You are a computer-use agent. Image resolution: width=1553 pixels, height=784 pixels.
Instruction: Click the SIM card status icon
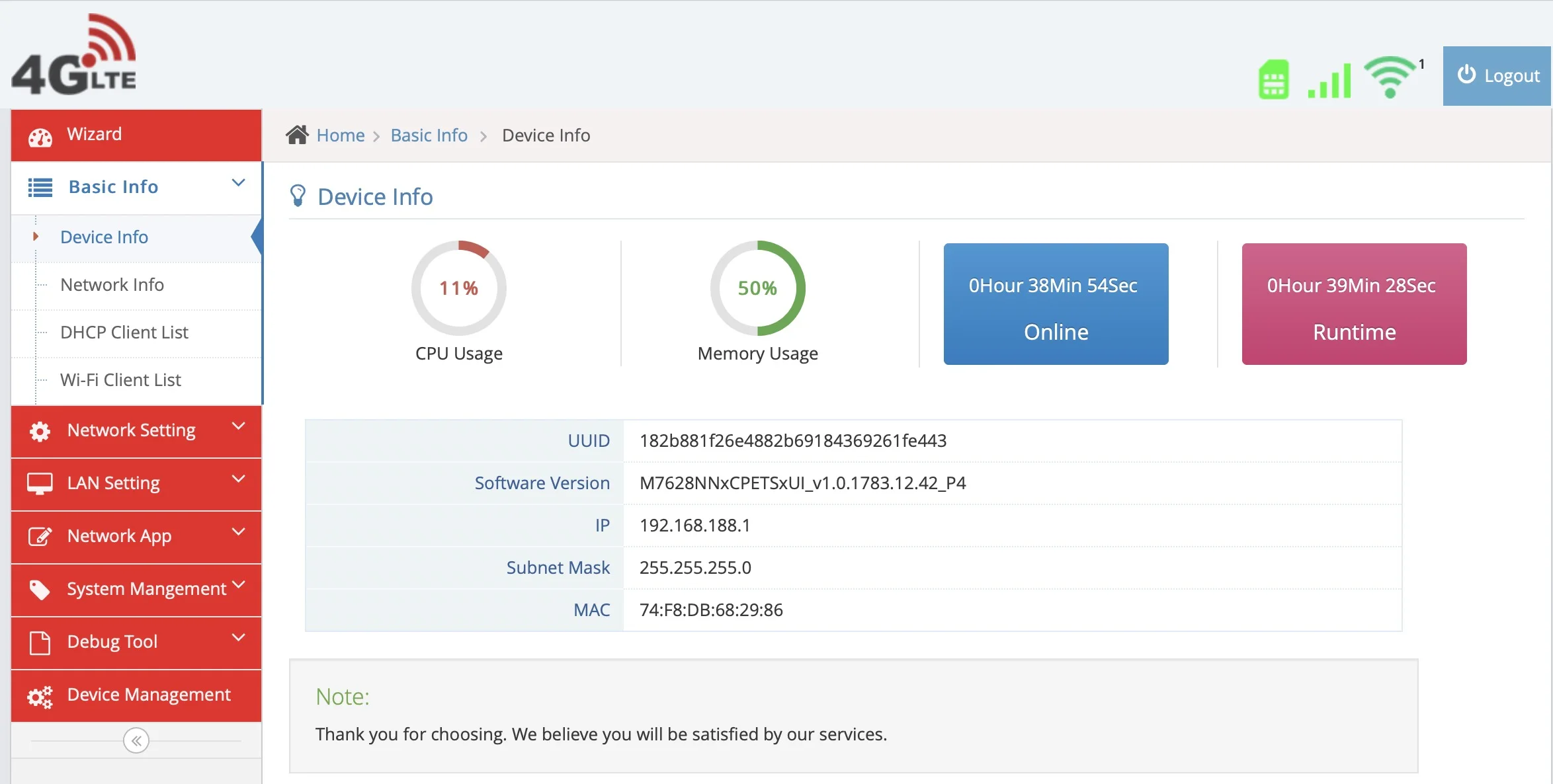tap(1273, 79)
